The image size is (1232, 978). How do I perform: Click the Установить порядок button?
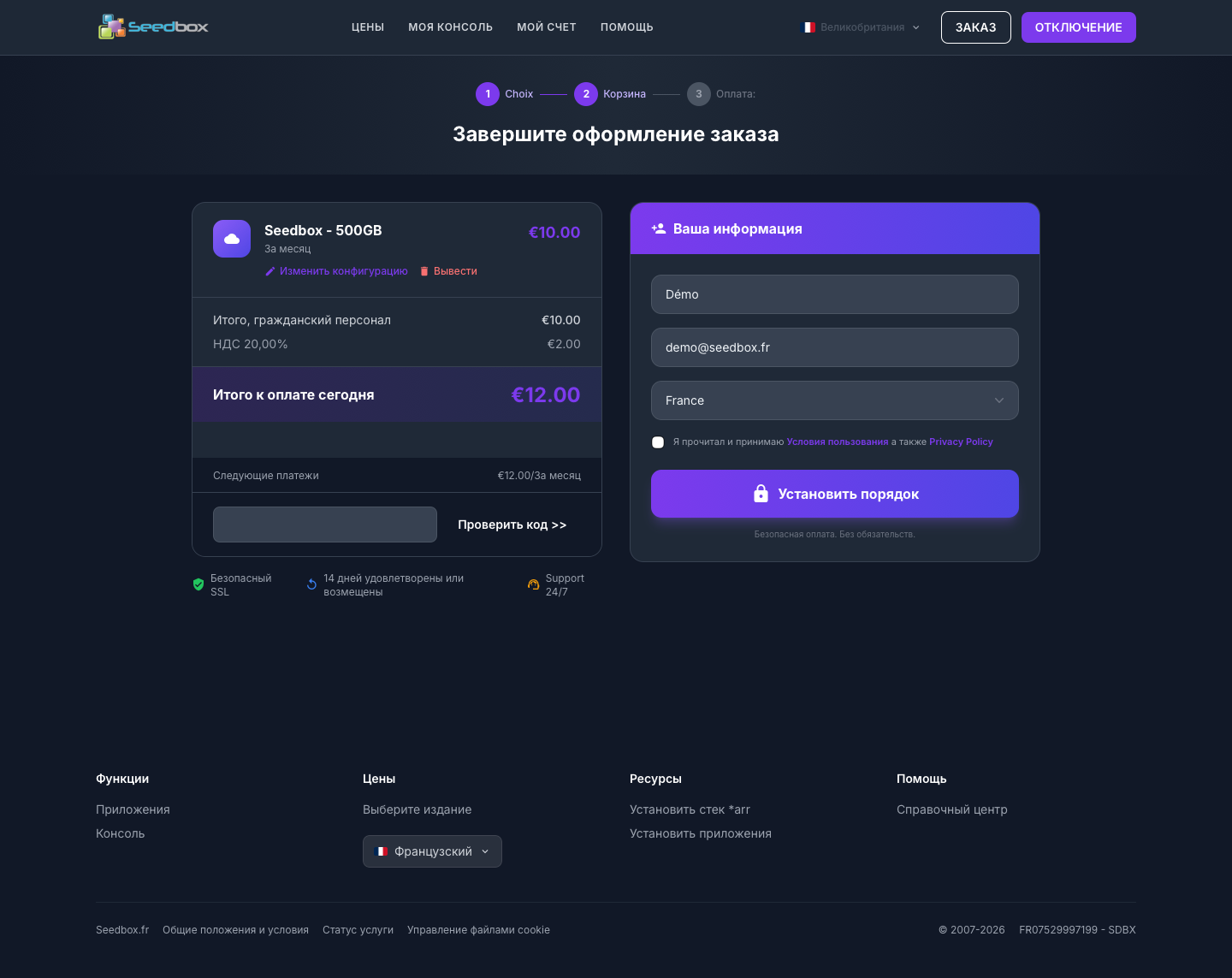[835, 494]
